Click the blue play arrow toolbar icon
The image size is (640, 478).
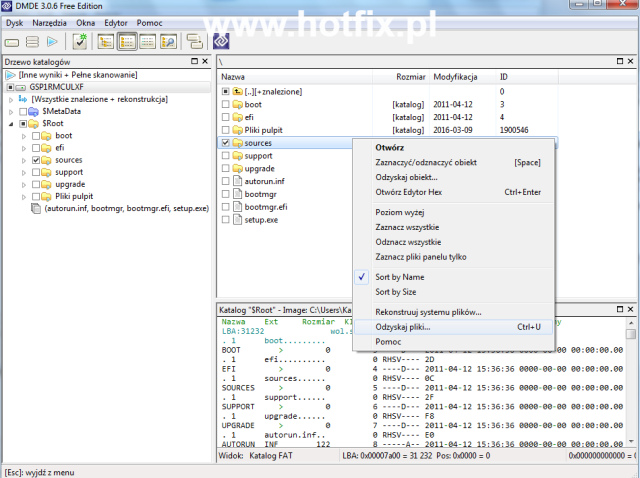tap(54, 41)
